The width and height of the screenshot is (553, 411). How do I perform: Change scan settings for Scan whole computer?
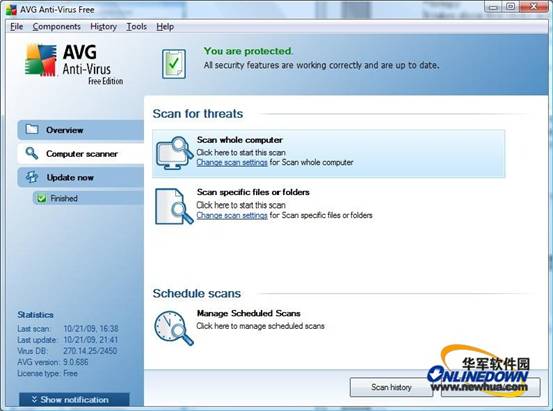[232, 163]
